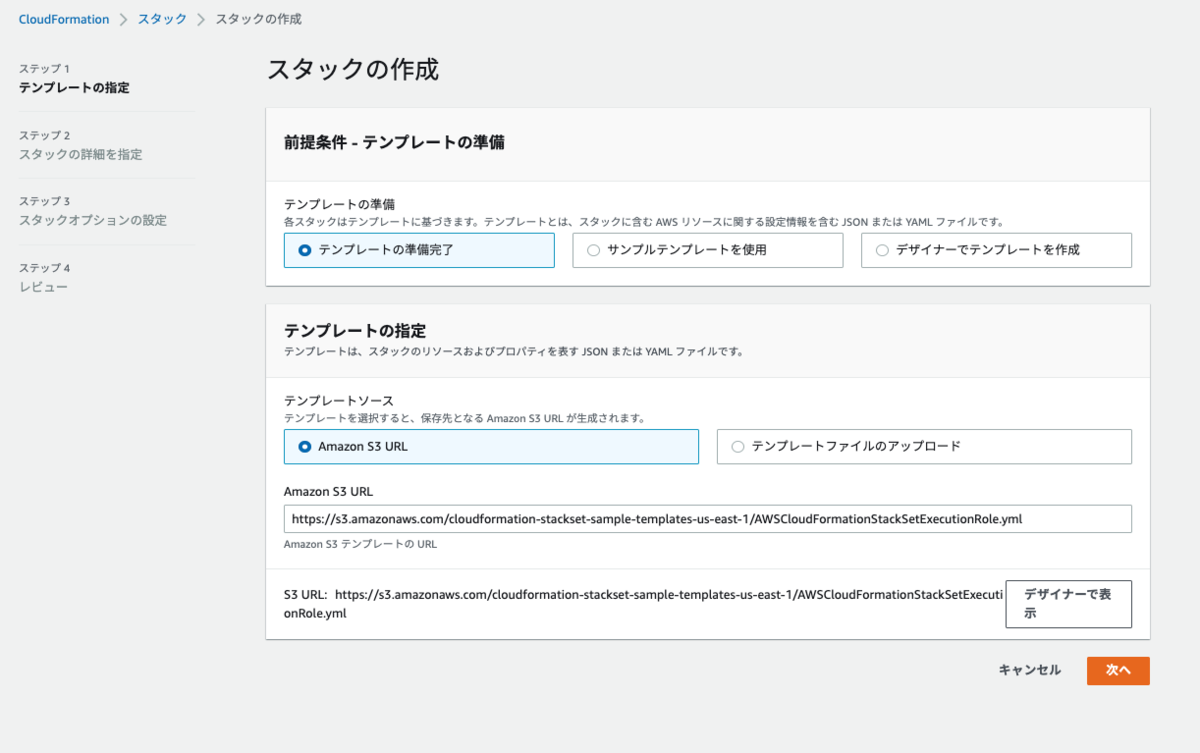
Task: Select Amazon S3 URL template source
Action: pos(491,447)
